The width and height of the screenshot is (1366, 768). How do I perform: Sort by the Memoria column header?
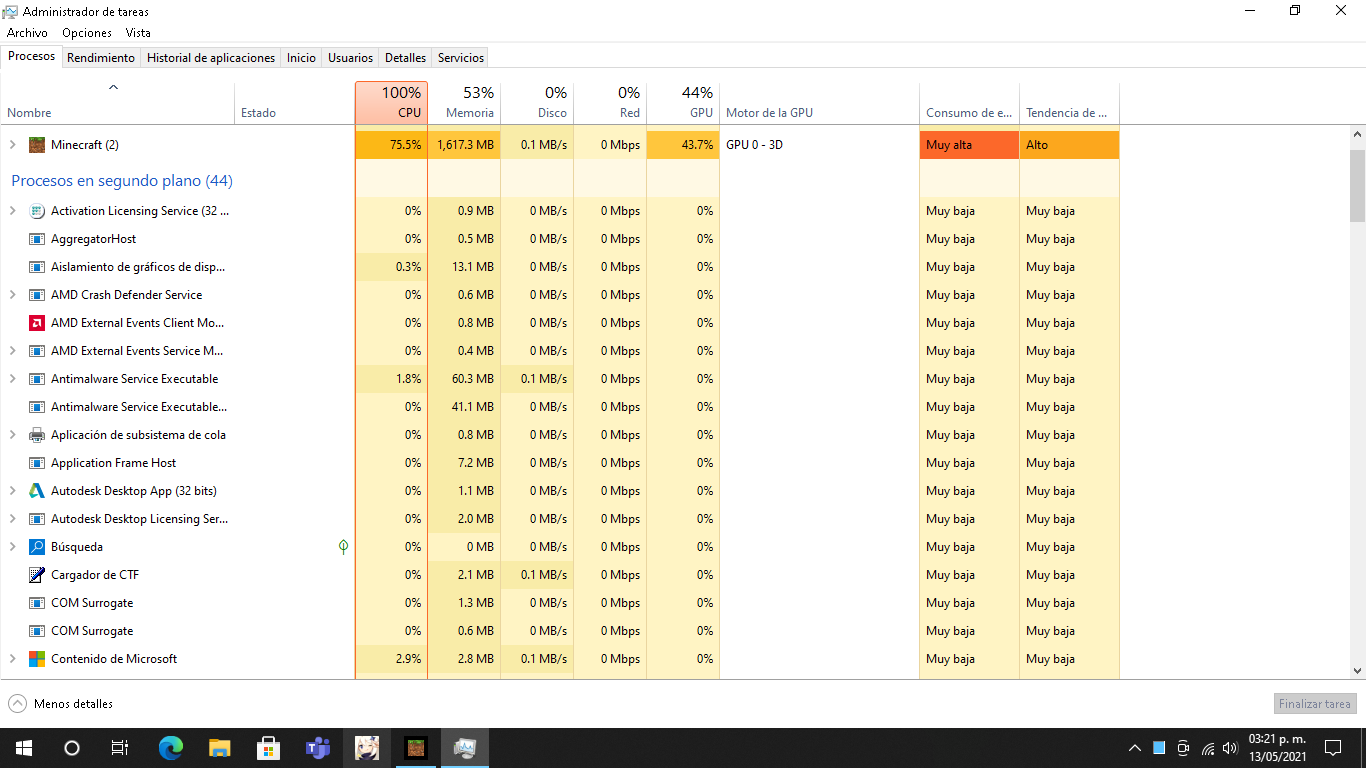464,103
